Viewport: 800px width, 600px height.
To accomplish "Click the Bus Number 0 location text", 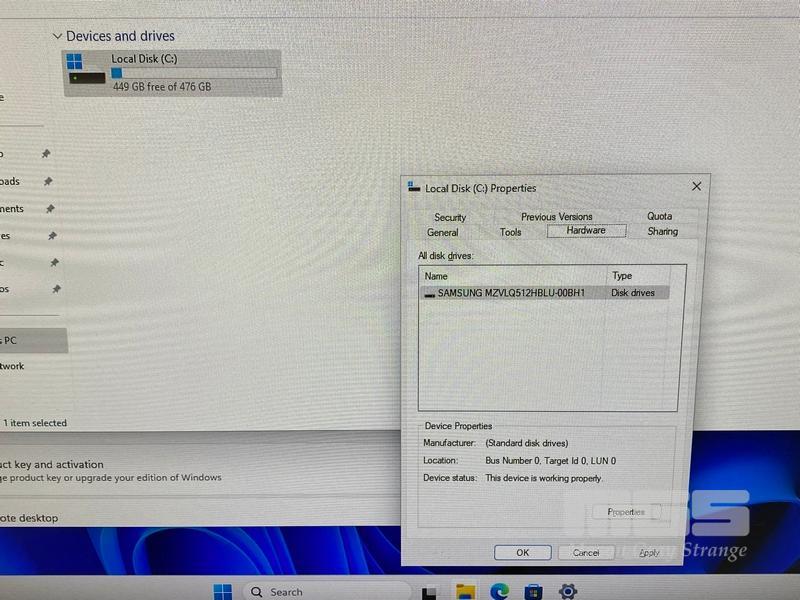I will 551,461.
